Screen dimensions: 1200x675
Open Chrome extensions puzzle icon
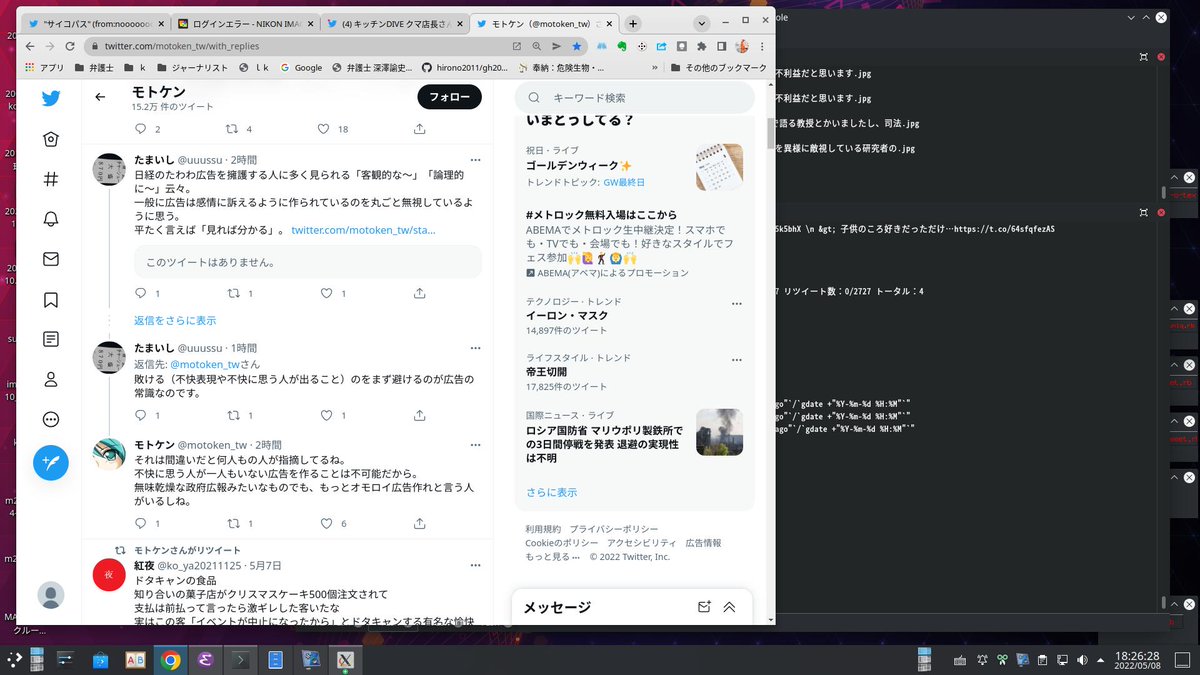701,46
